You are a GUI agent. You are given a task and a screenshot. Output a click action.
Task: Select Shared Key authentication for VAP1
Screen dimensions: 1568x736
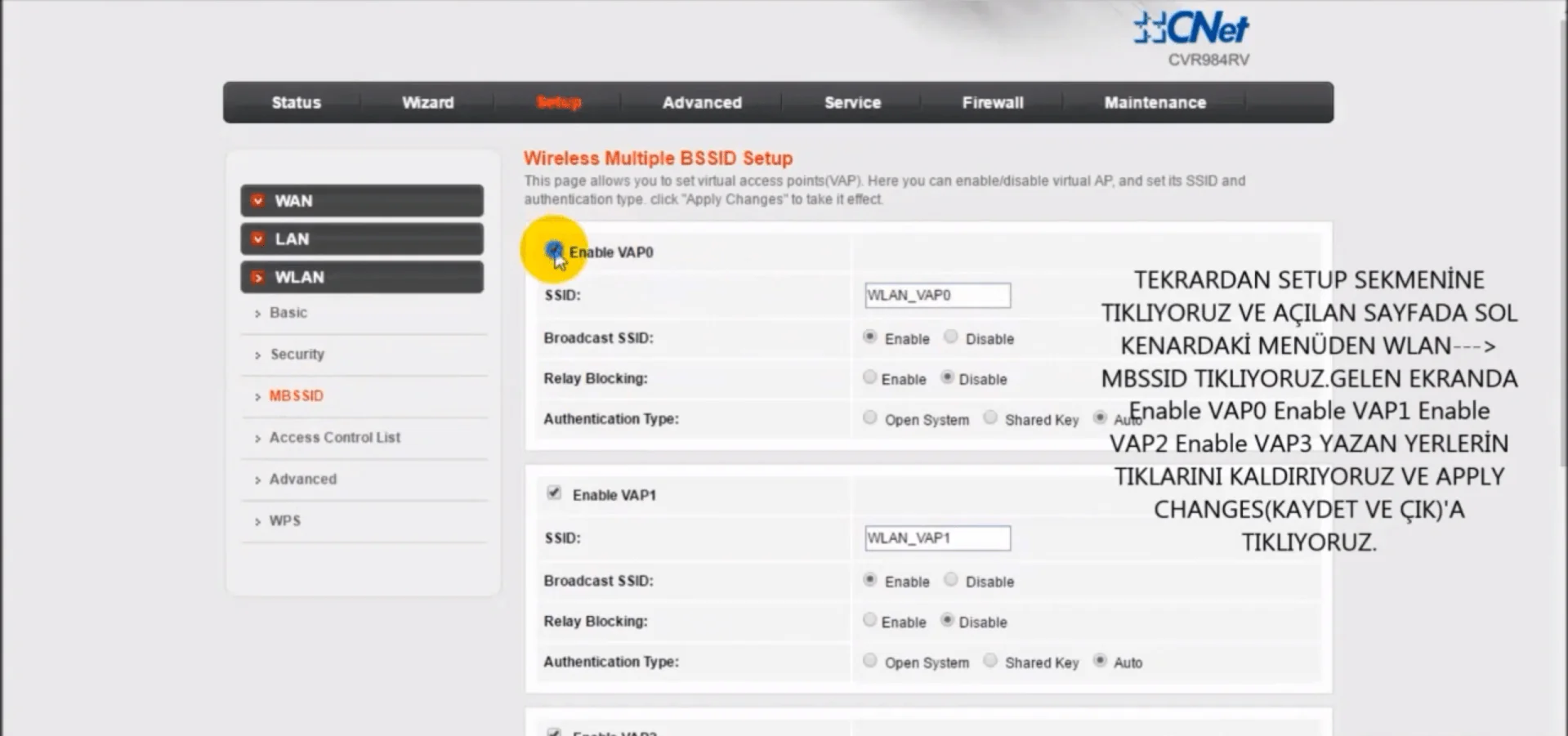(x=989, y=662)
